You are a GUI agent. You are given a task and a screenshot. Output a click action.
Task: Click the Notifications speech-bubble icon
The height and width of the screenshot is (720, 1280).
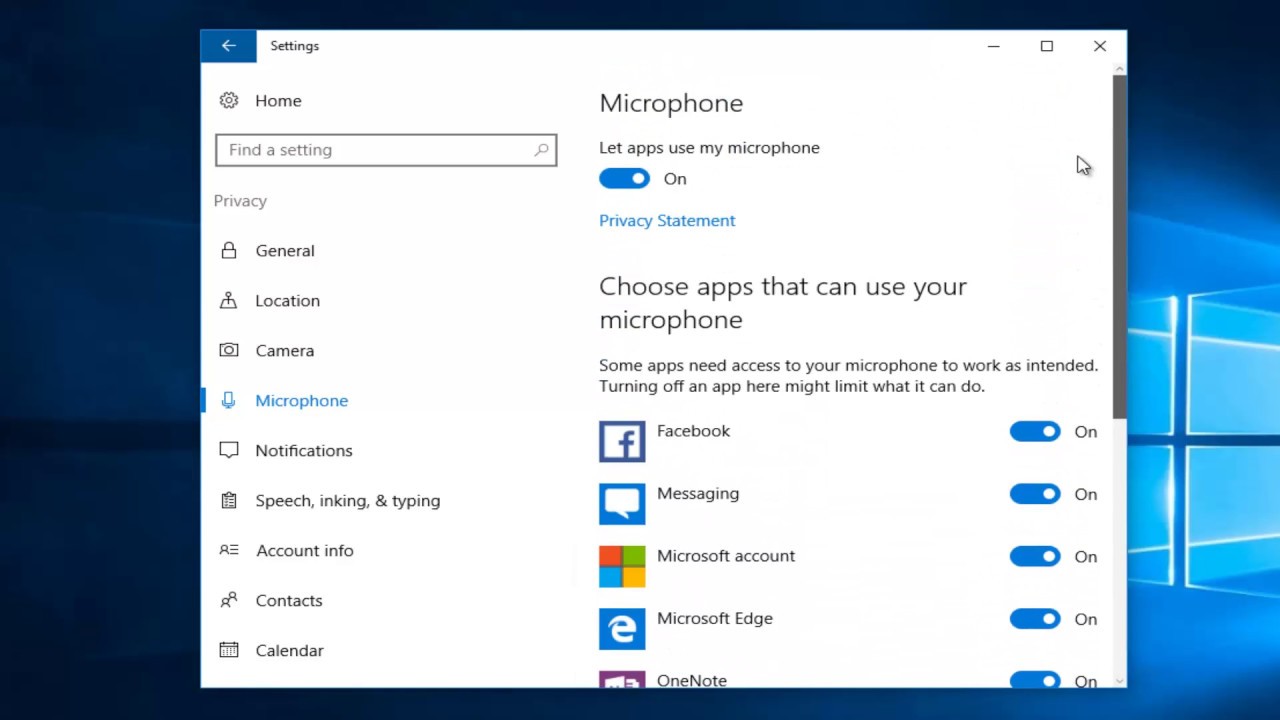pos(229,450)
